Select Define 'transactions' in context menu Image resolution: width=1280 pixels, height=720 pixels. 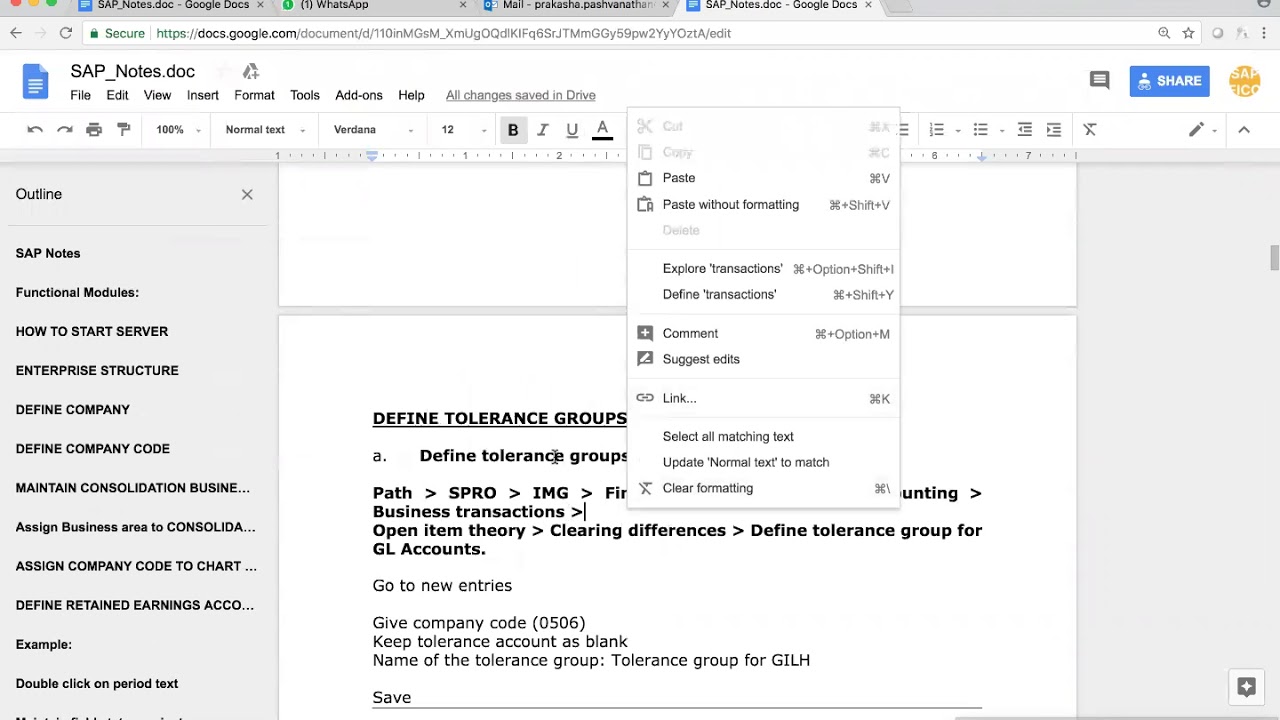click(x=764, y=294)
